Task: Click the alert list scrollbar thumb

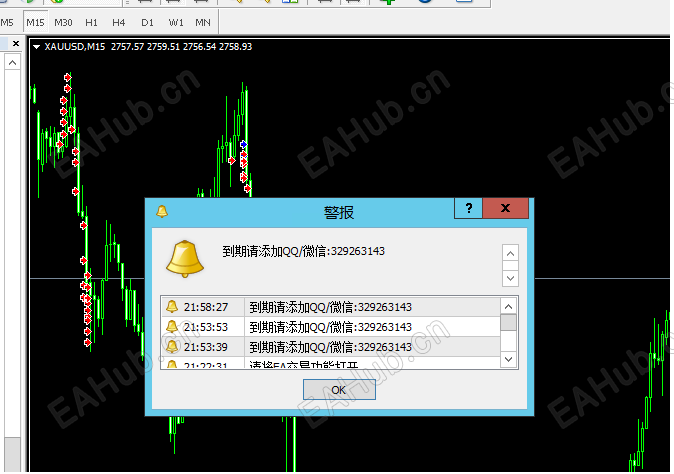Action: click(509, 323)
